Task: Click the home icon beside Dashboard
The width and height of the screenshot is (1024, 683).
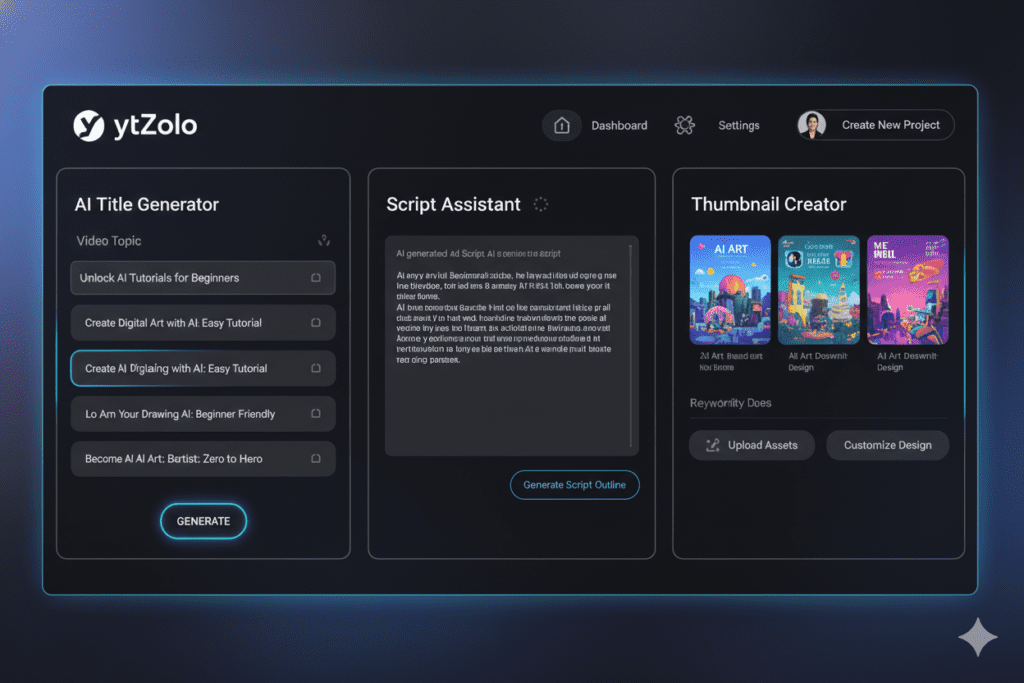Action: (x=562, y=125)
